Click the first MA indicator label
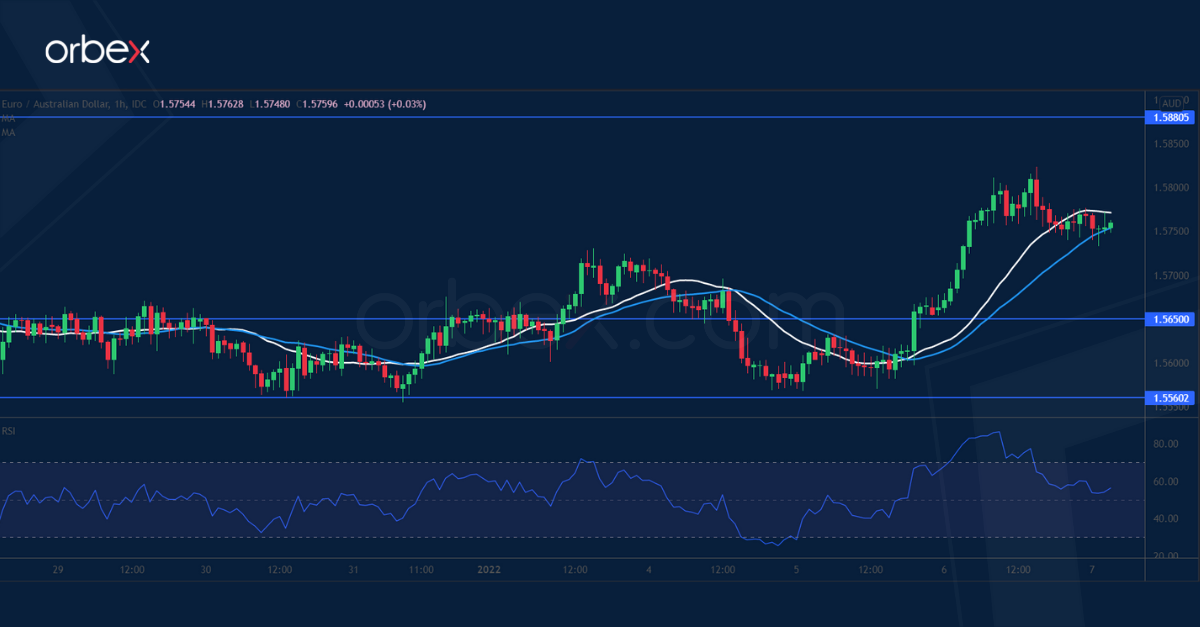The height and width of the screenshot is (627, 1200). pyautogui.click(x=8, y=118)
